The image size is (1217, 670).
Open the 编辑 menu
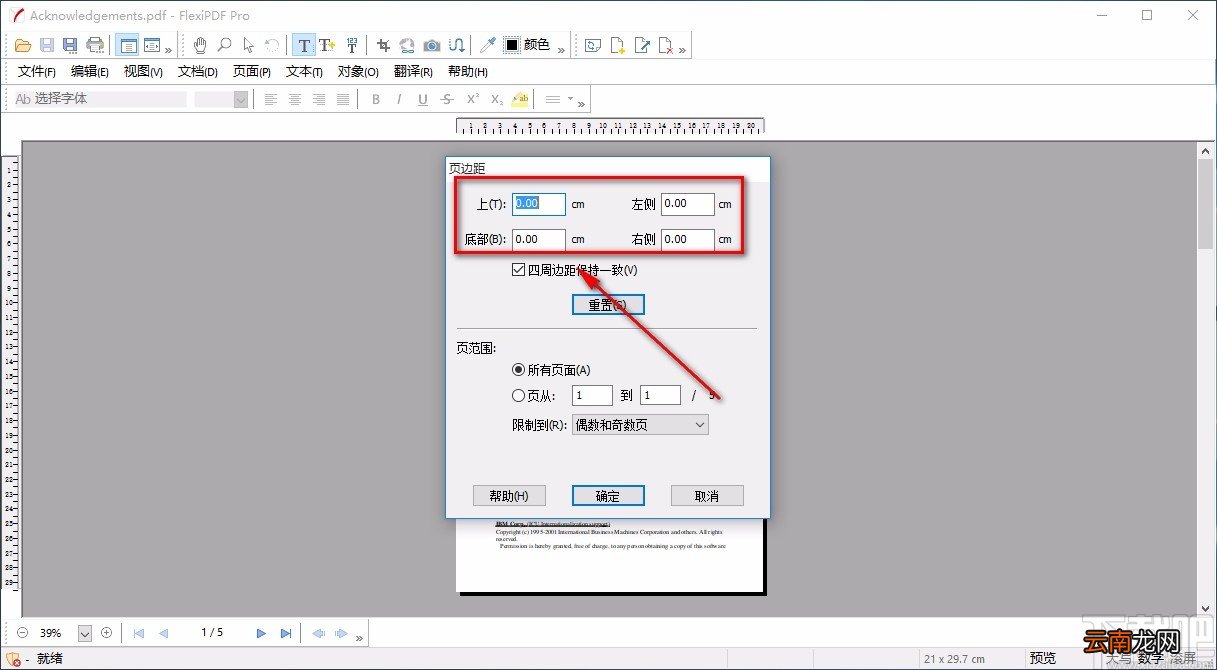90,72
